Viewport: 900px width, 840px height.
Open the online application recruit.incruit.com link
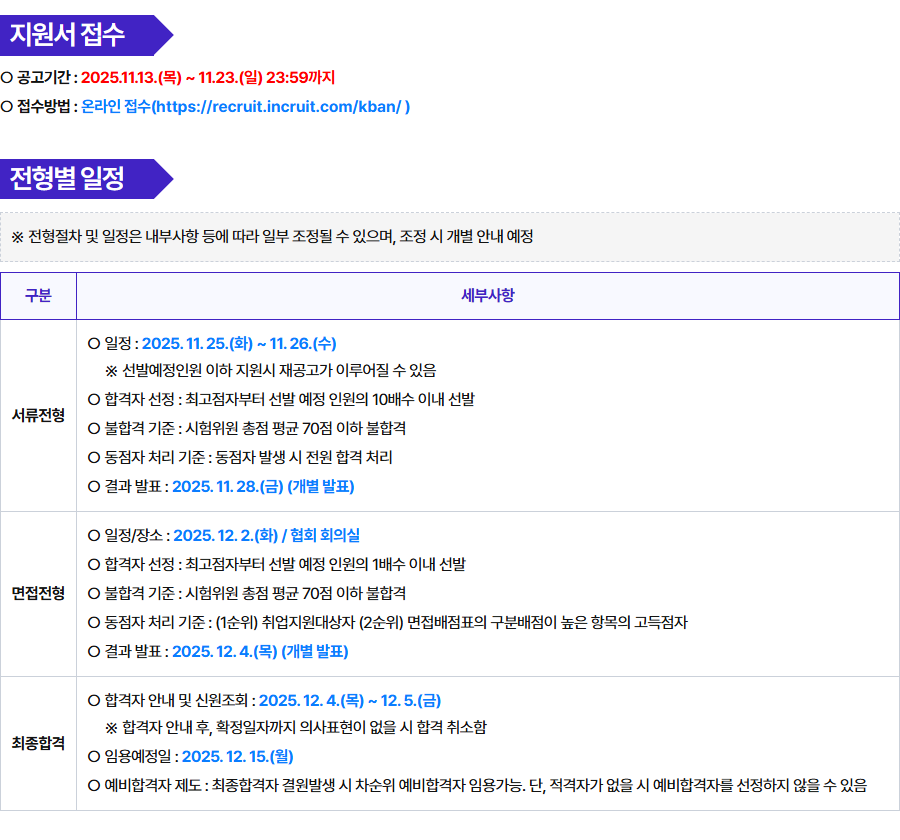pos(245,106)
